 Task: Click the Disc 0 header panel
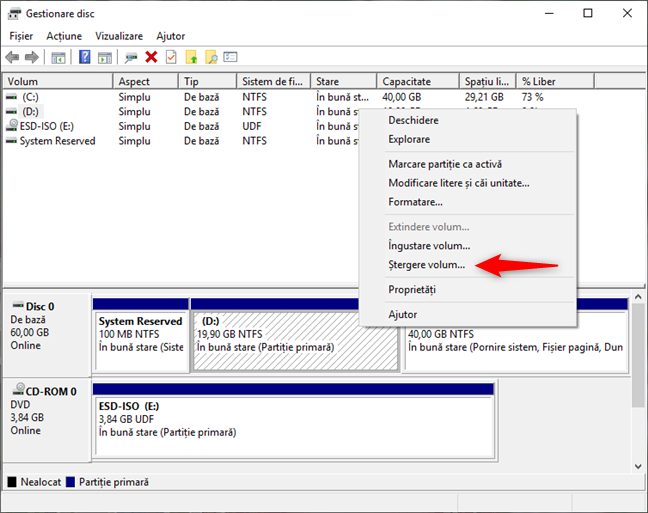47,334
